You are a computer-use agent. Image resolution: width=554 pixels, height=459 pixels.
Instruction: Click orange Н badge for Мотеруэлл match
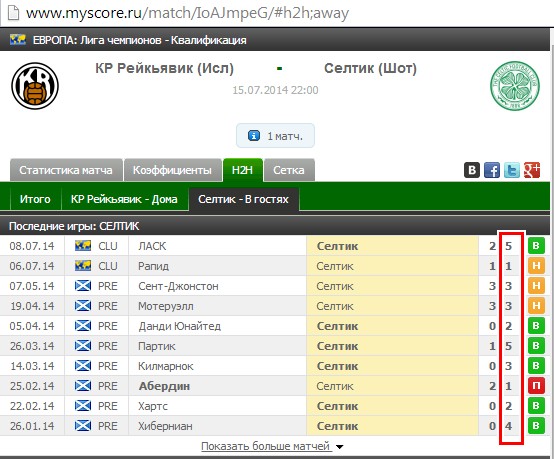(x=536, y=306)
